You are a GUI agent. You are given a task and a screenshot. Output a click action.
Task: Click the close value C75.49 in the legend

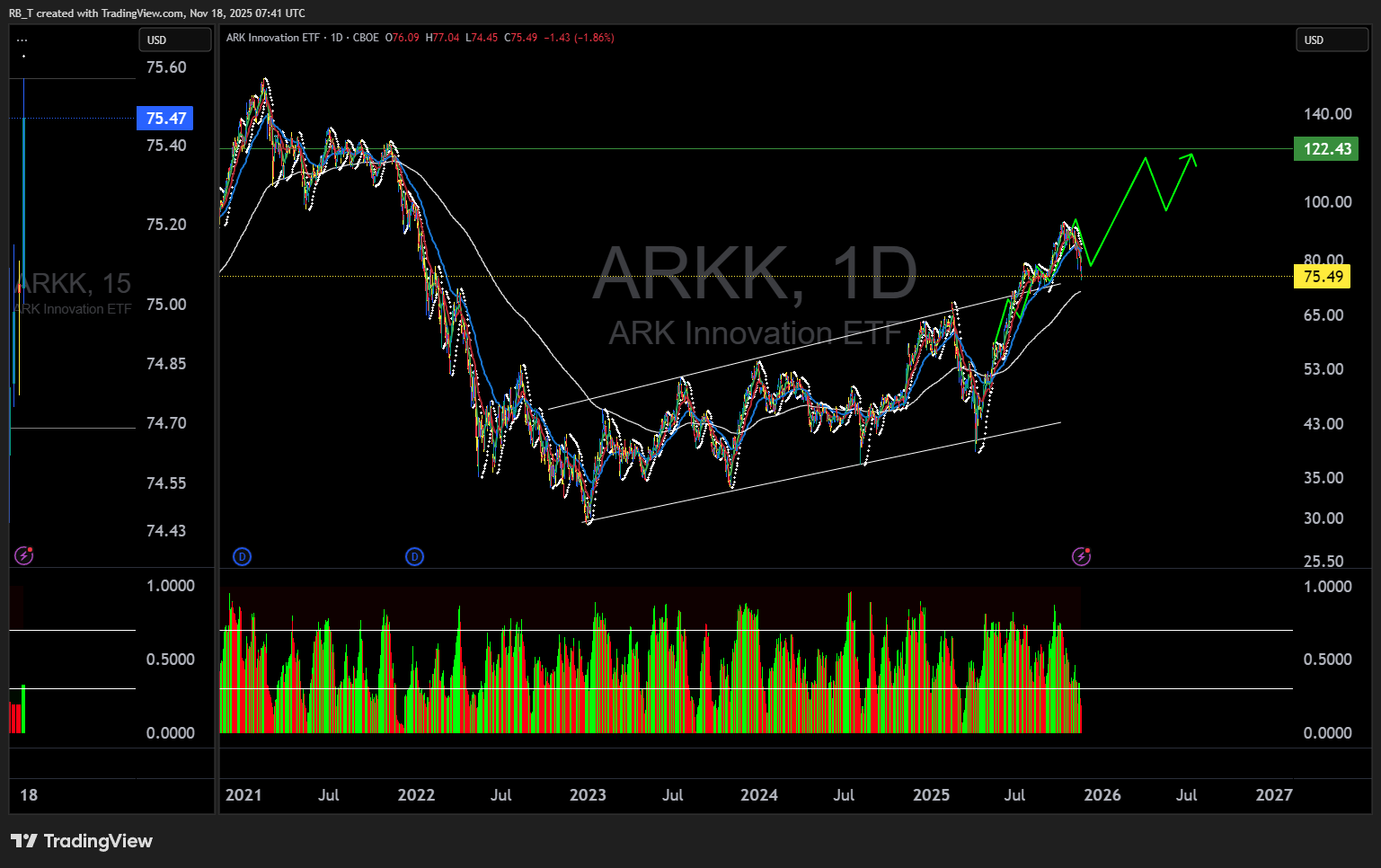(521, 38)
